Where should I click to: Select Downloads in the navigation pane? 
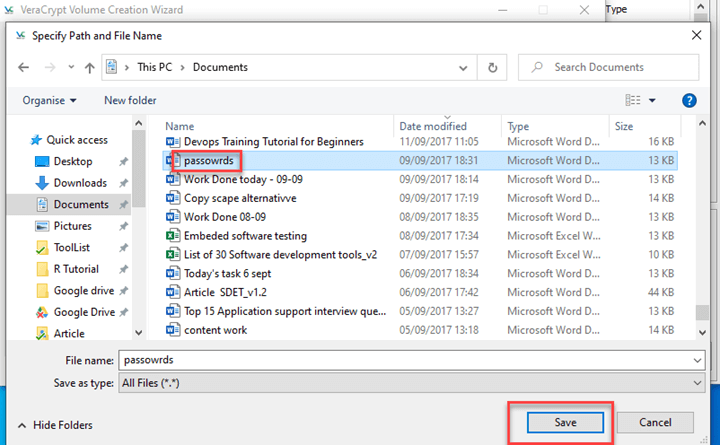[80, 183]
